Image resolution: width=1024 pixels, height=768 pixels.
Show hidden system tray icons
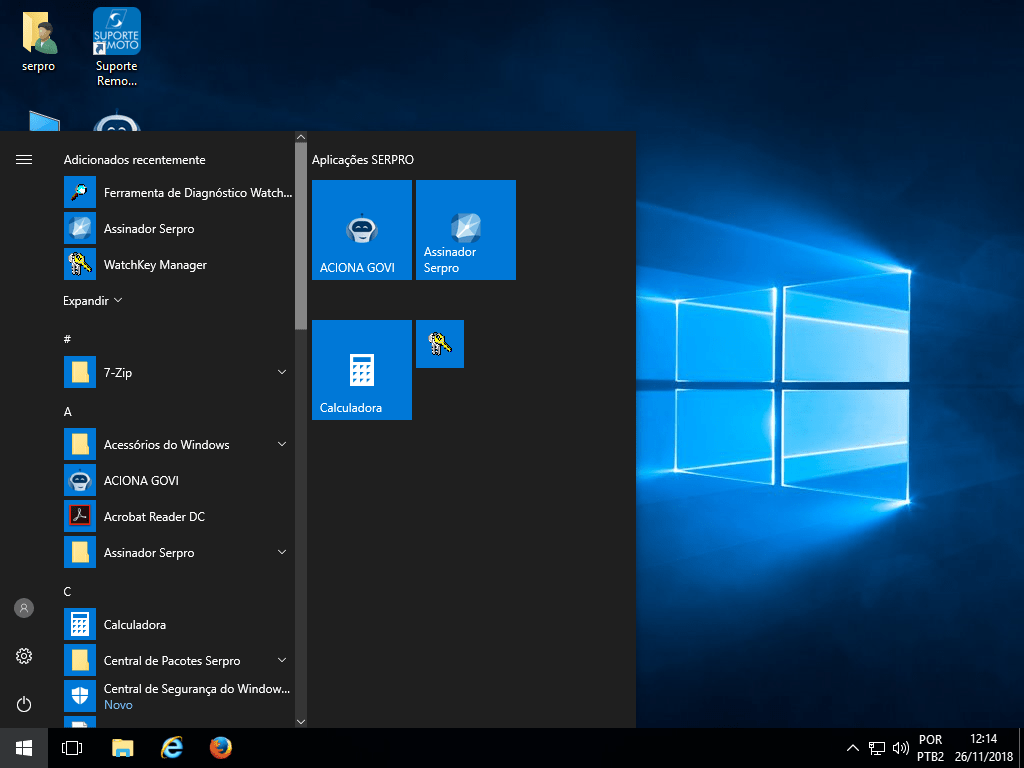tap(852, 748)
